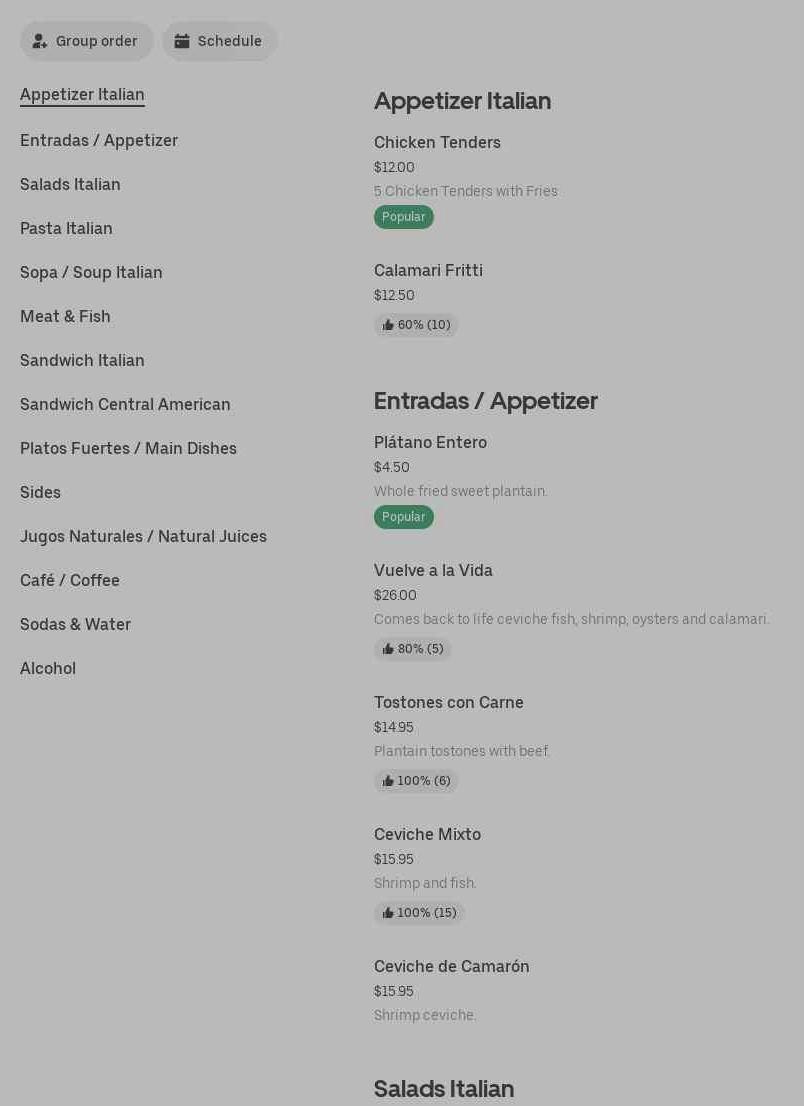The height and width of the screenshot is (1106, 804).
Task: Click thumbs-up icon on Tostones con Carne rating
Action: [388, 781]
